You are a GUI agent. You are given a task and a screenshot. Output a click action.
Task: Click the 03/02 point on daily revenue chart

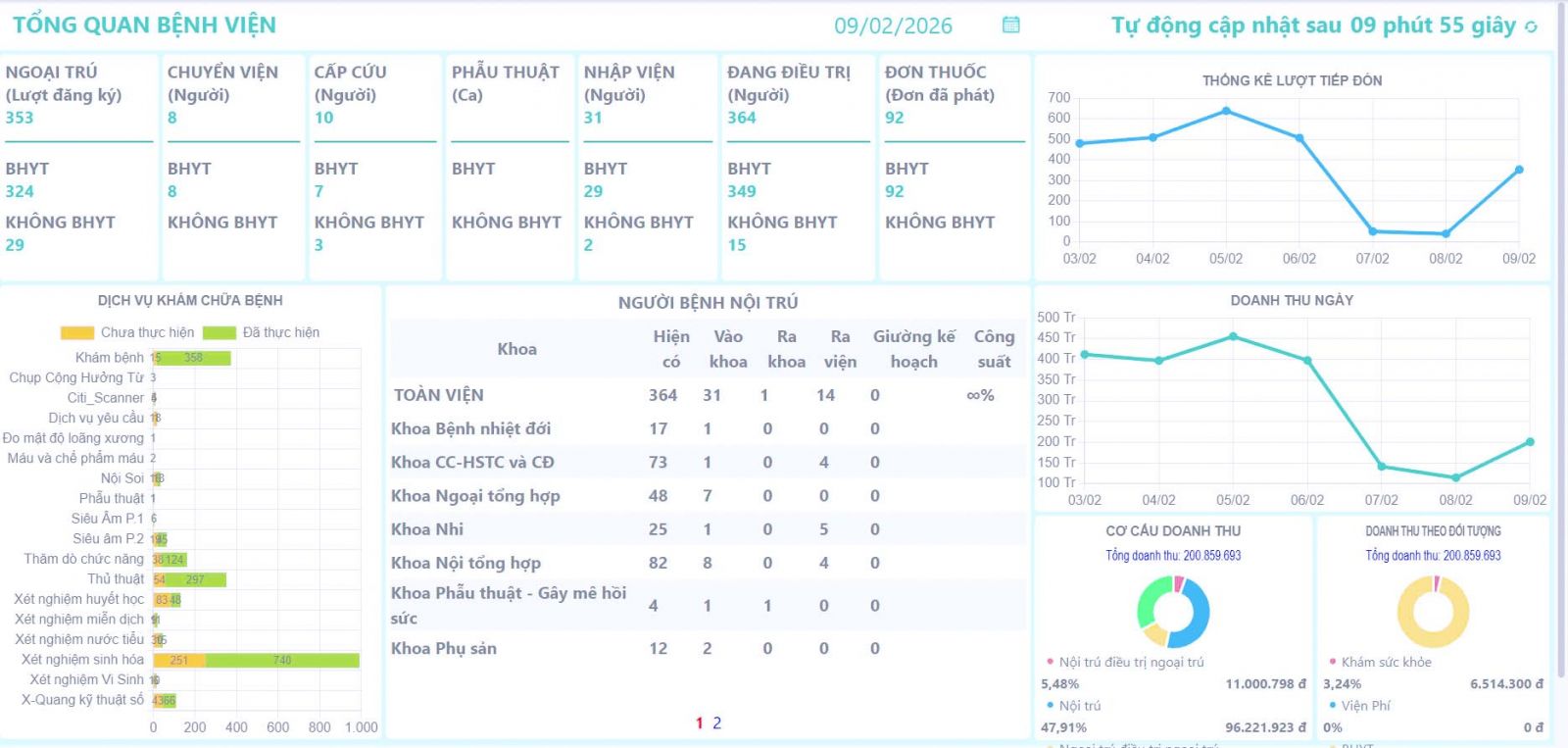tap(1084, 355)
